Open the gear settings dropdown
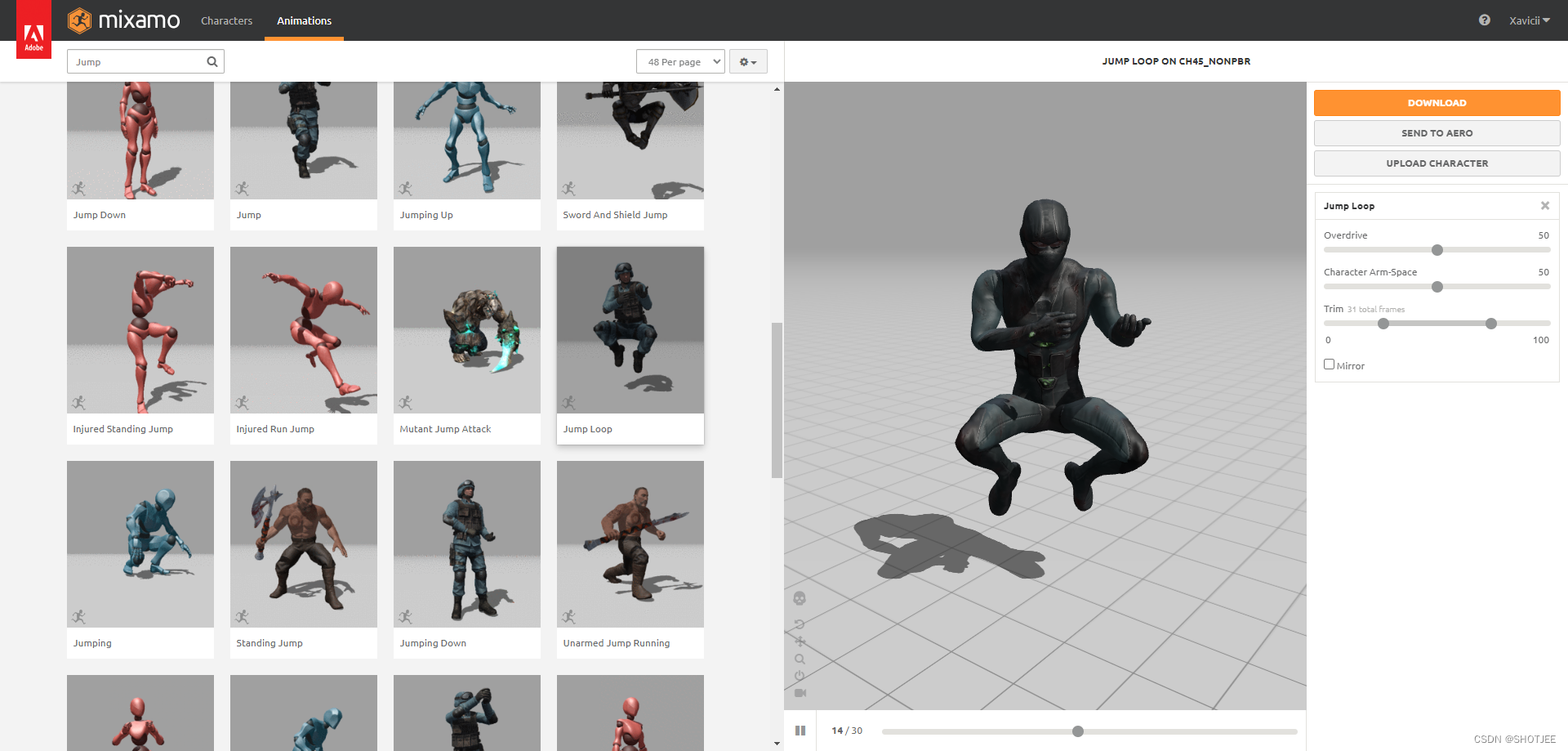 click(x=748, y=61)
